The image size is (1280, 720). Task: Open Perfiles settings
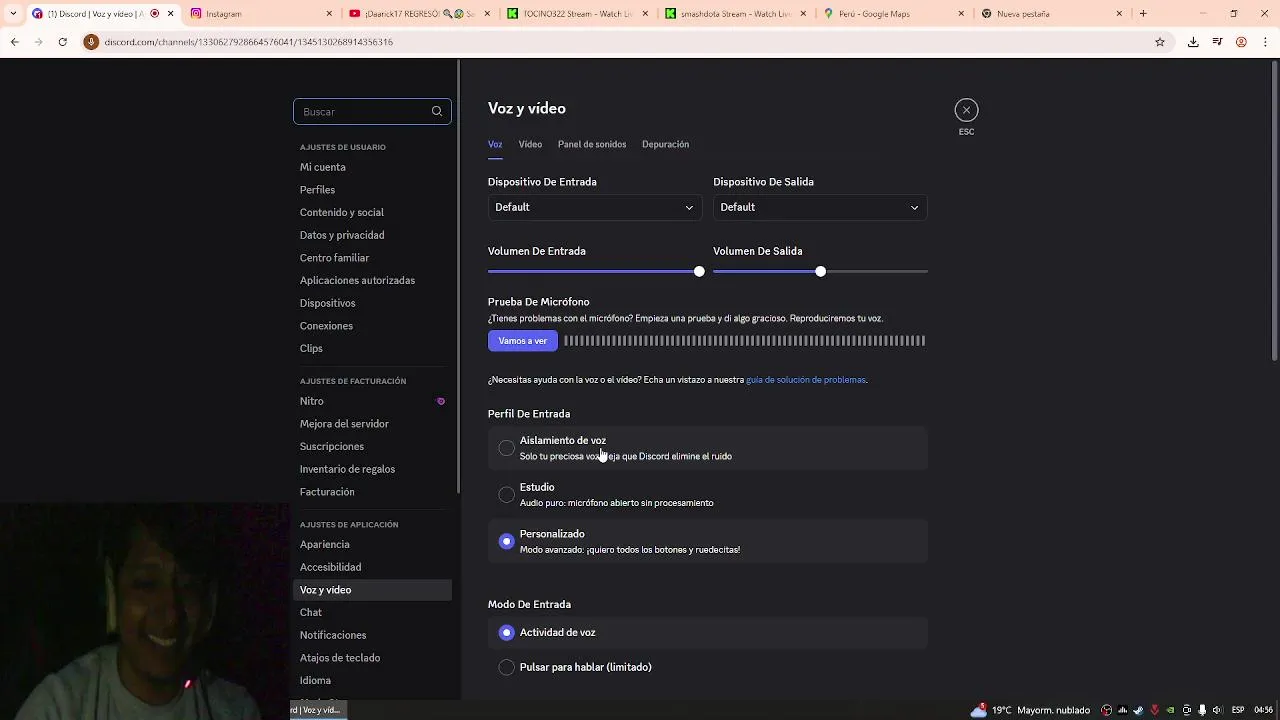(372, 190)
